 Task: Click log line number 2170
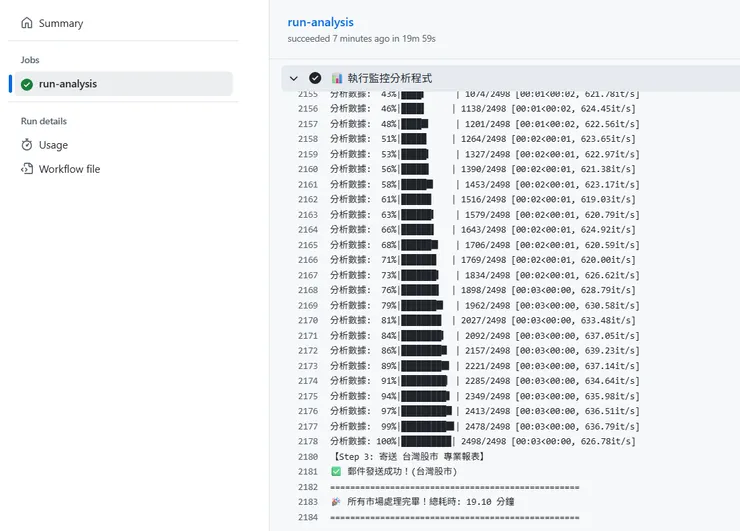308,320
